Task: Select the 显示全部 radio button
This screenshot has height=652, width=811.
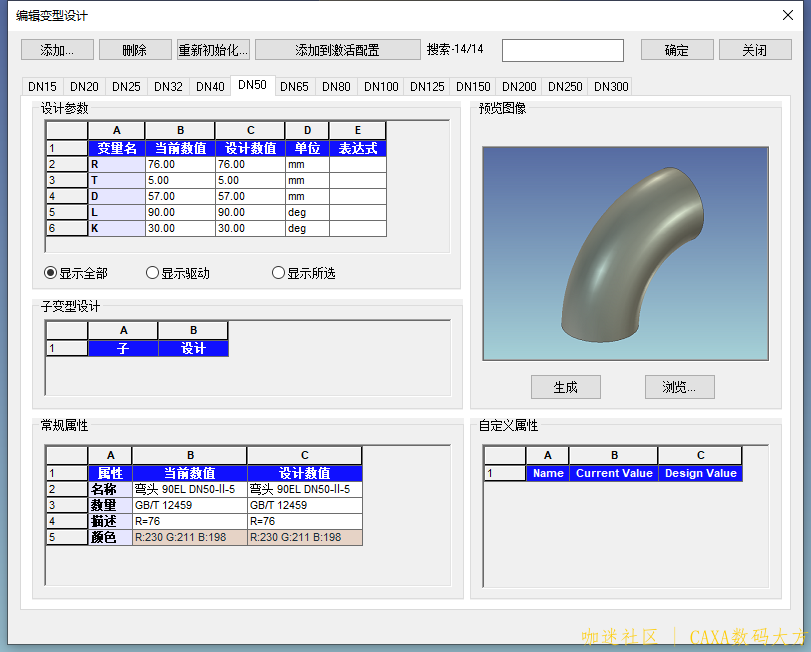Action: 76,273
